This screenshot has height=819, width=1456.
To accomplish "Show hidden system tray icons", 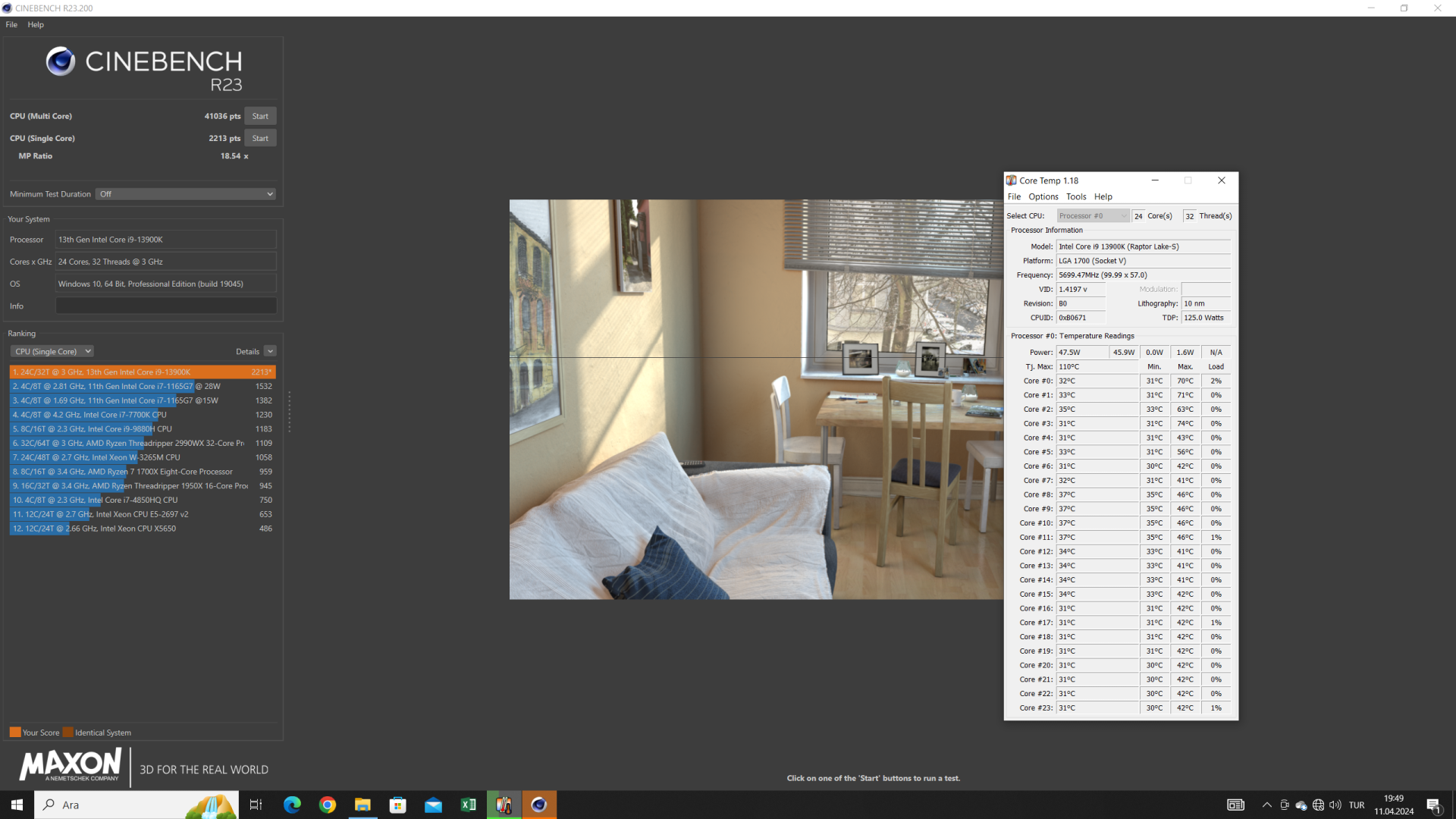I will pyautogui.click(x=1266, y=805).
